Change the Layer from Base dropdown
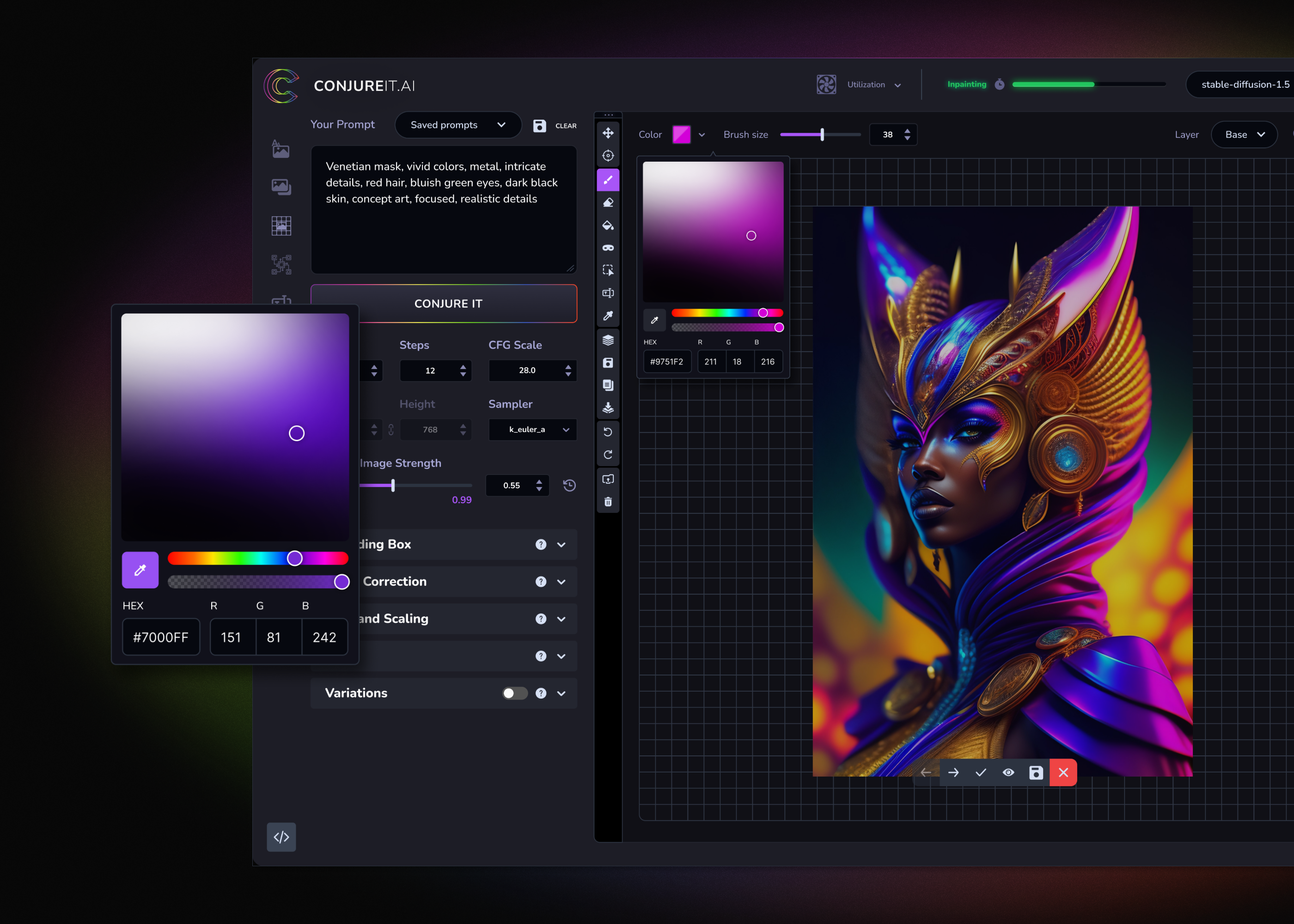The height and width of the screenshot is (924, 1294). coord(1244,134)
